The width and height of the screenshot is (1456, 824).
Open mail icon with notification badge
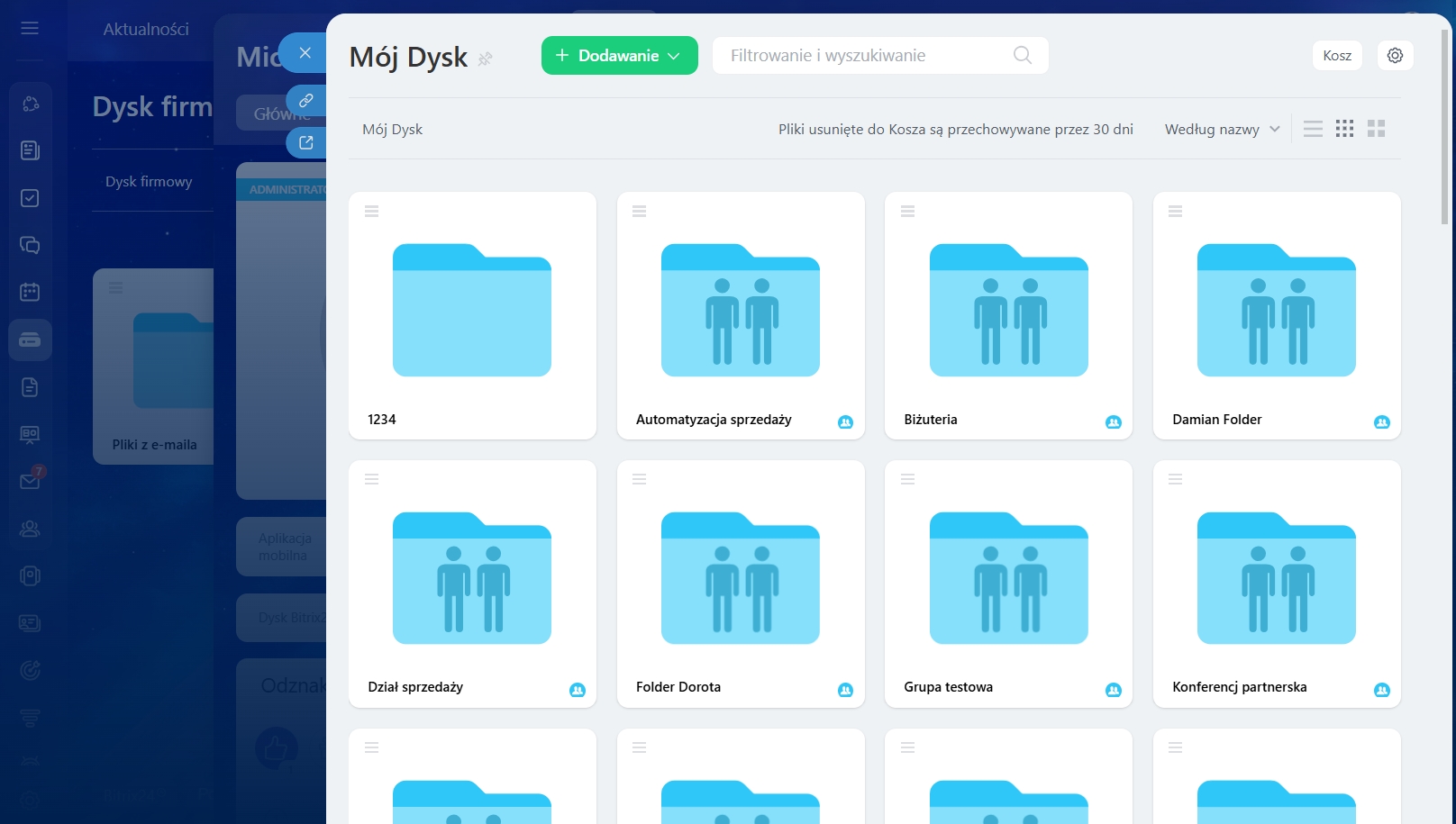coord(30,481)
